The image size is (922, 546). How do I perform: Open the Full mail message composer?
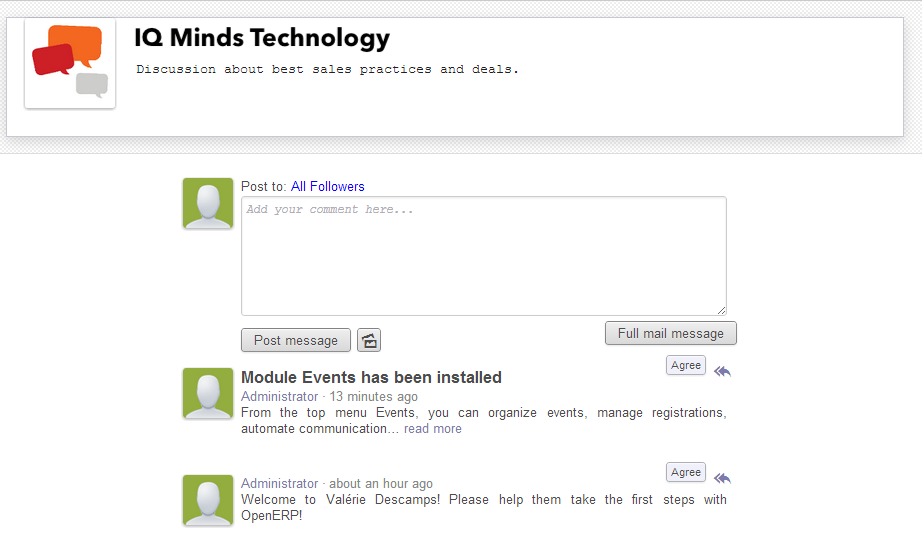click(671, 333)
